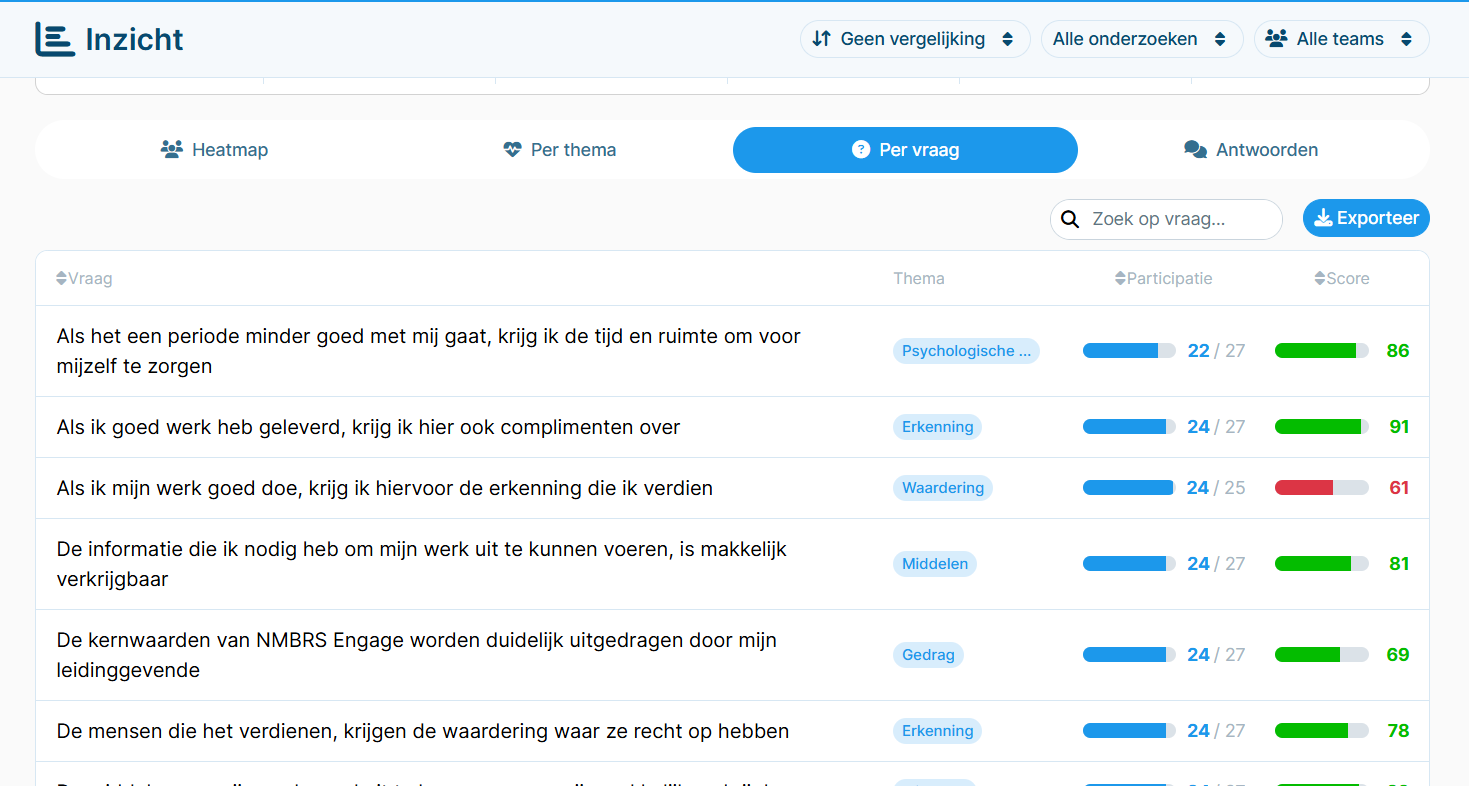This screenshot has width=1469, height=786.
Task: Click the Psychologische theme tag
Action: pos(966,351)
